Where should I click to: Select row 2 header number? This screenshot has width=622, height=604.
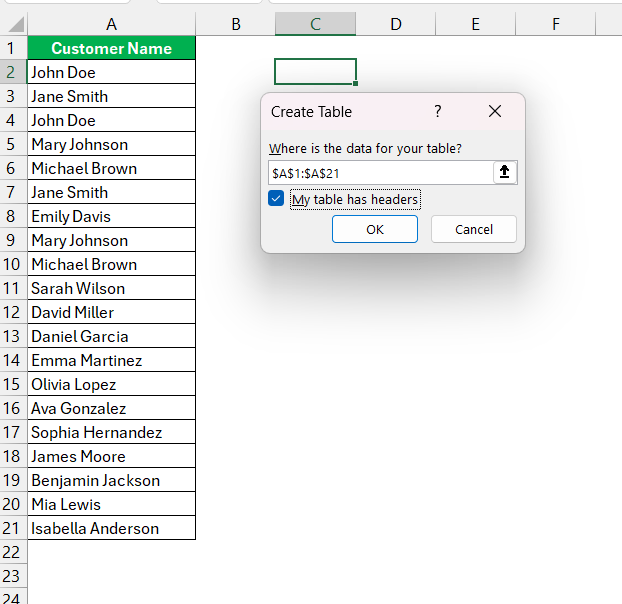[x=13, y=72]
